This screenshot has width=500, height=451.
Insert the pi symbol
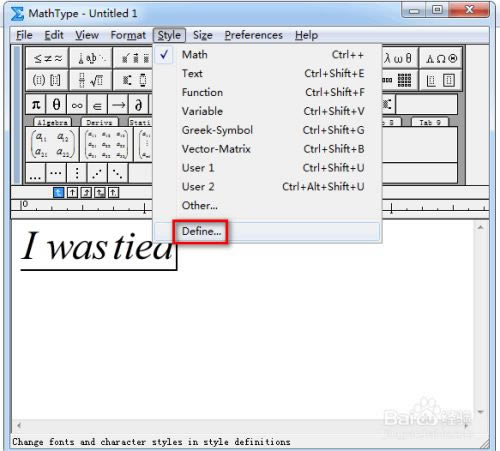point(36,105)
